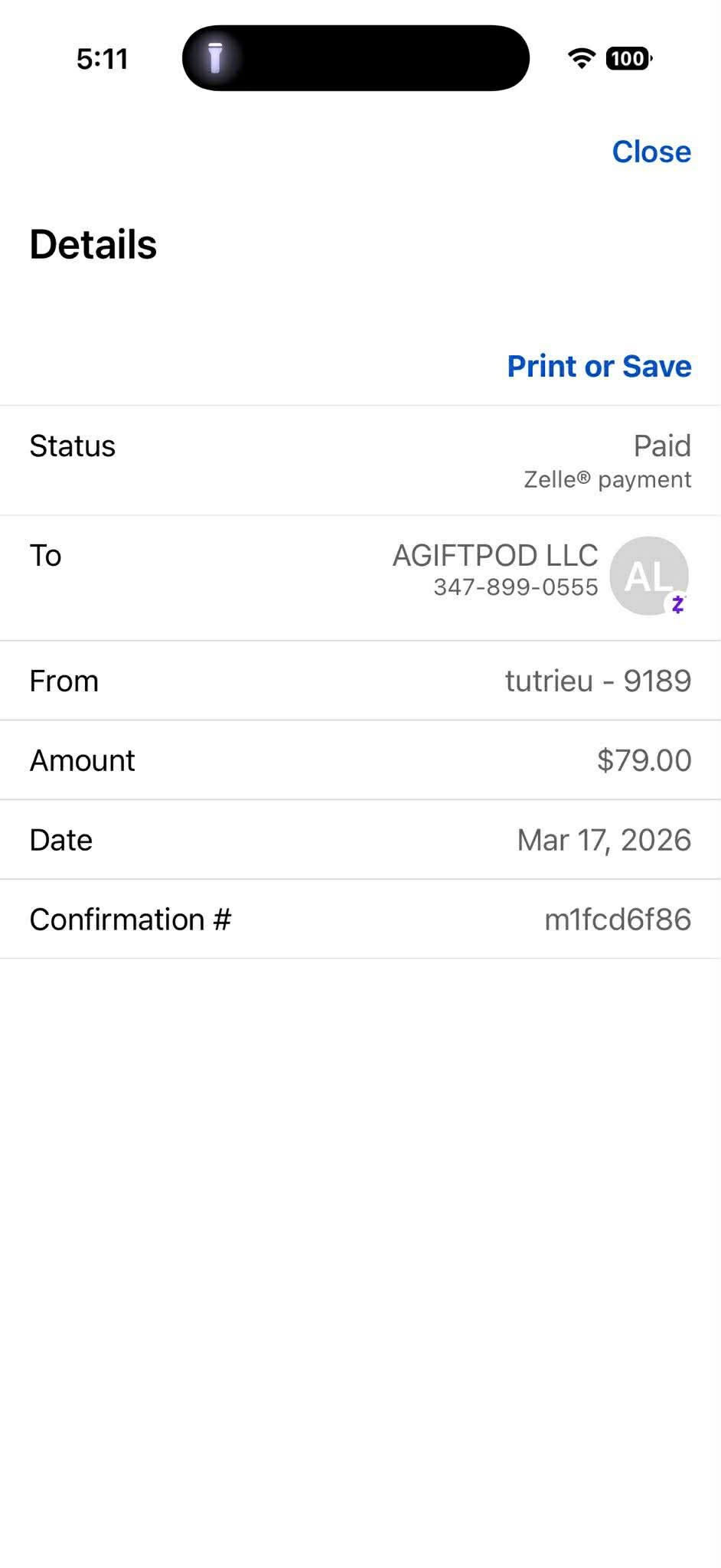The image size is (721, 1568).
Task: Tap the Details heading
Action: coord(93,244)
